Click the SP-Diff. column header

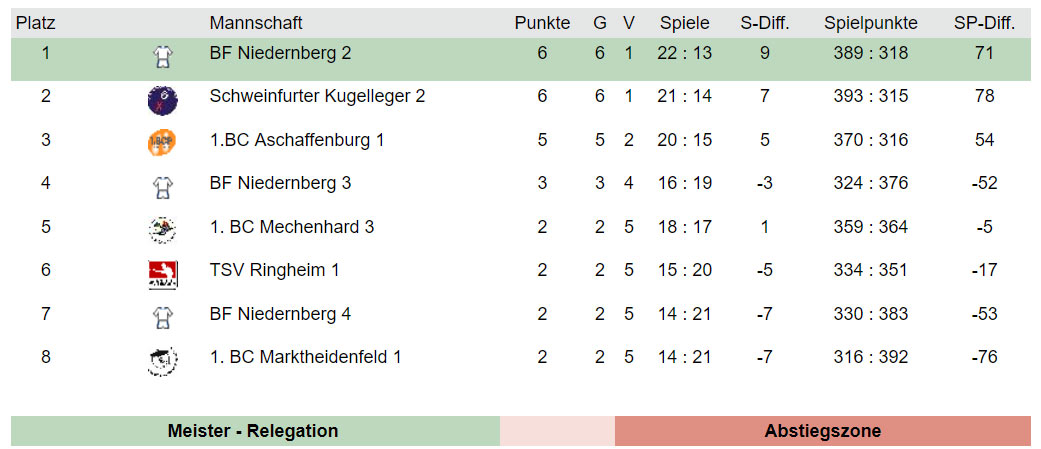[x=984, y=23]
